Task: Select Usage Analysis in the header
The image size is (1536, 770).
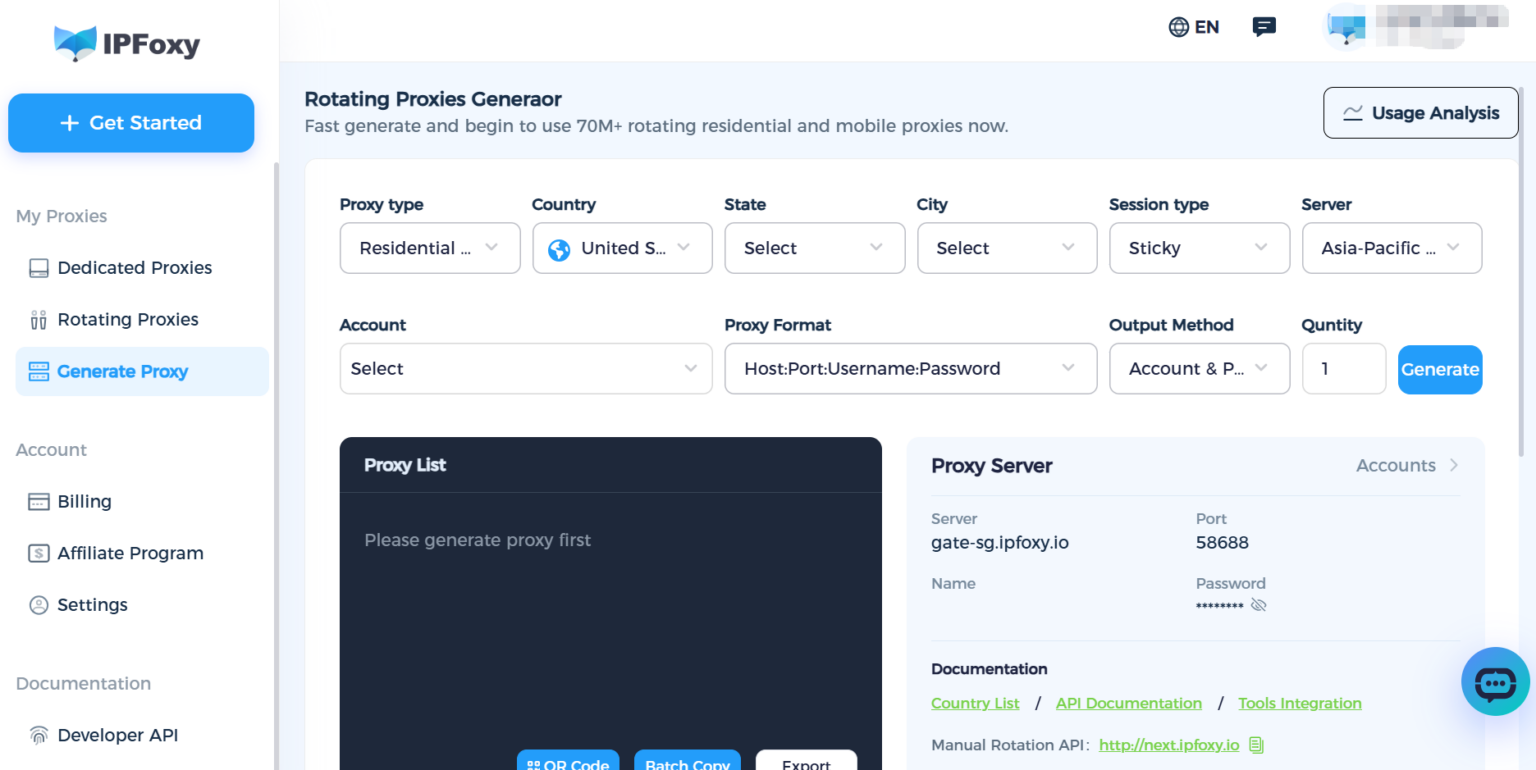Action: coord(1420,113)
